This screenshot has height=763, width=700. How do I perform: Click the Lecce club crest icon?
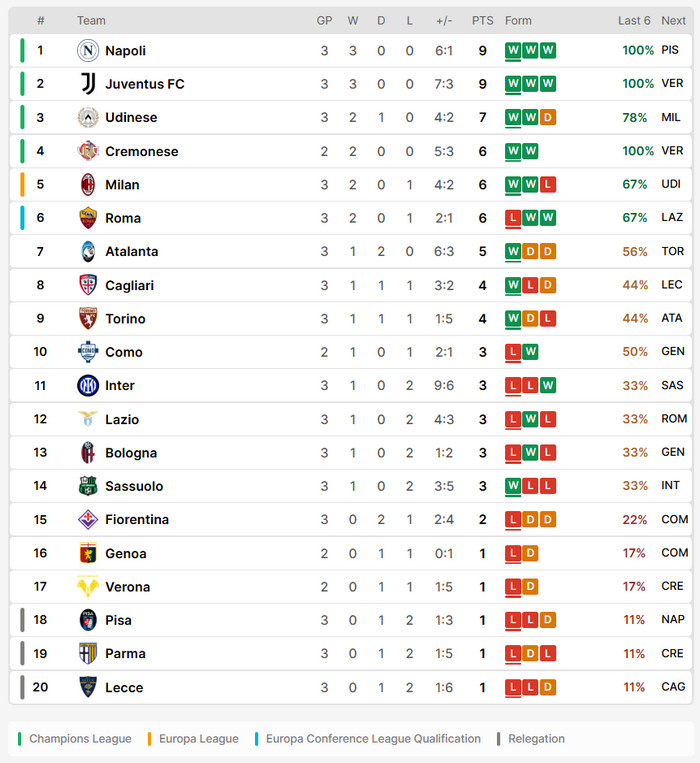point(88,688)
